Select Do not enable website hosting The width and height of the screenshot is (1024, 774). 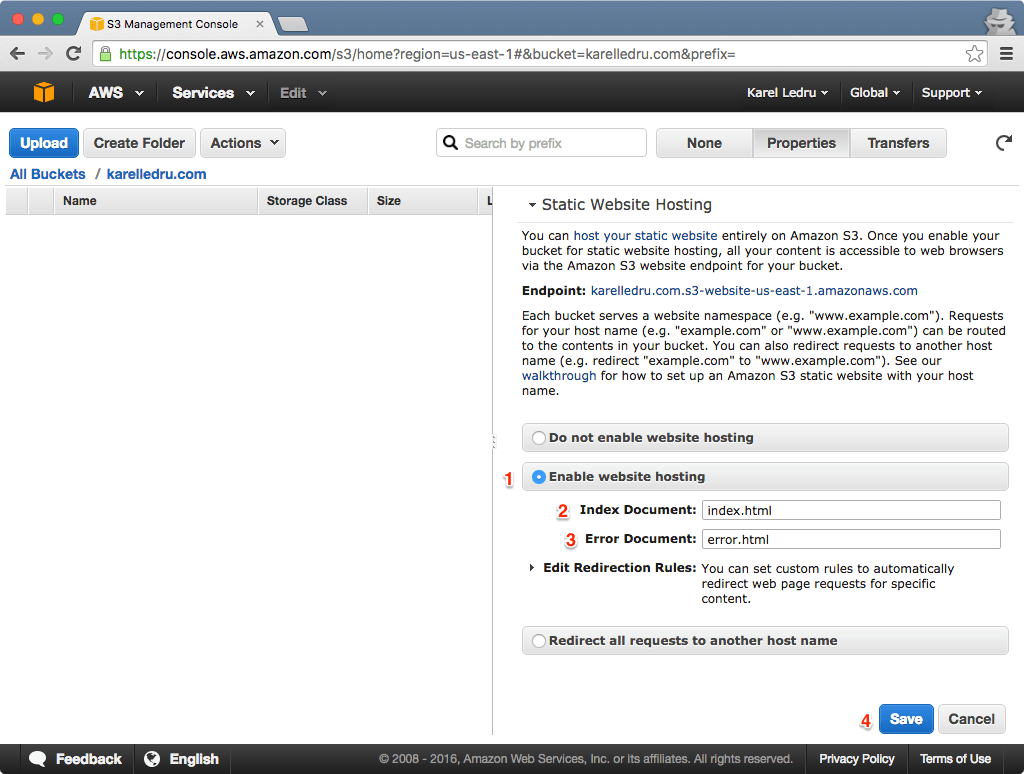tap(539, 437)
